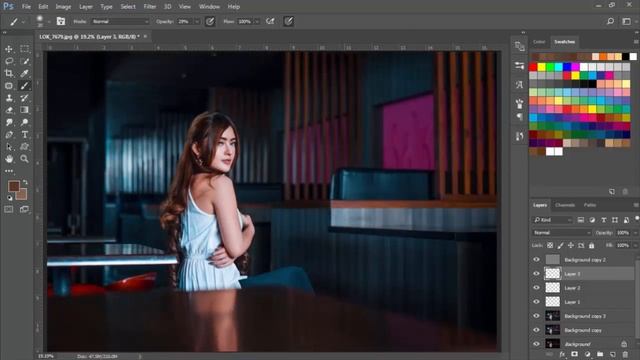
Task: Toggle pressure for opacity button
Action: click(x=210, y=21)
